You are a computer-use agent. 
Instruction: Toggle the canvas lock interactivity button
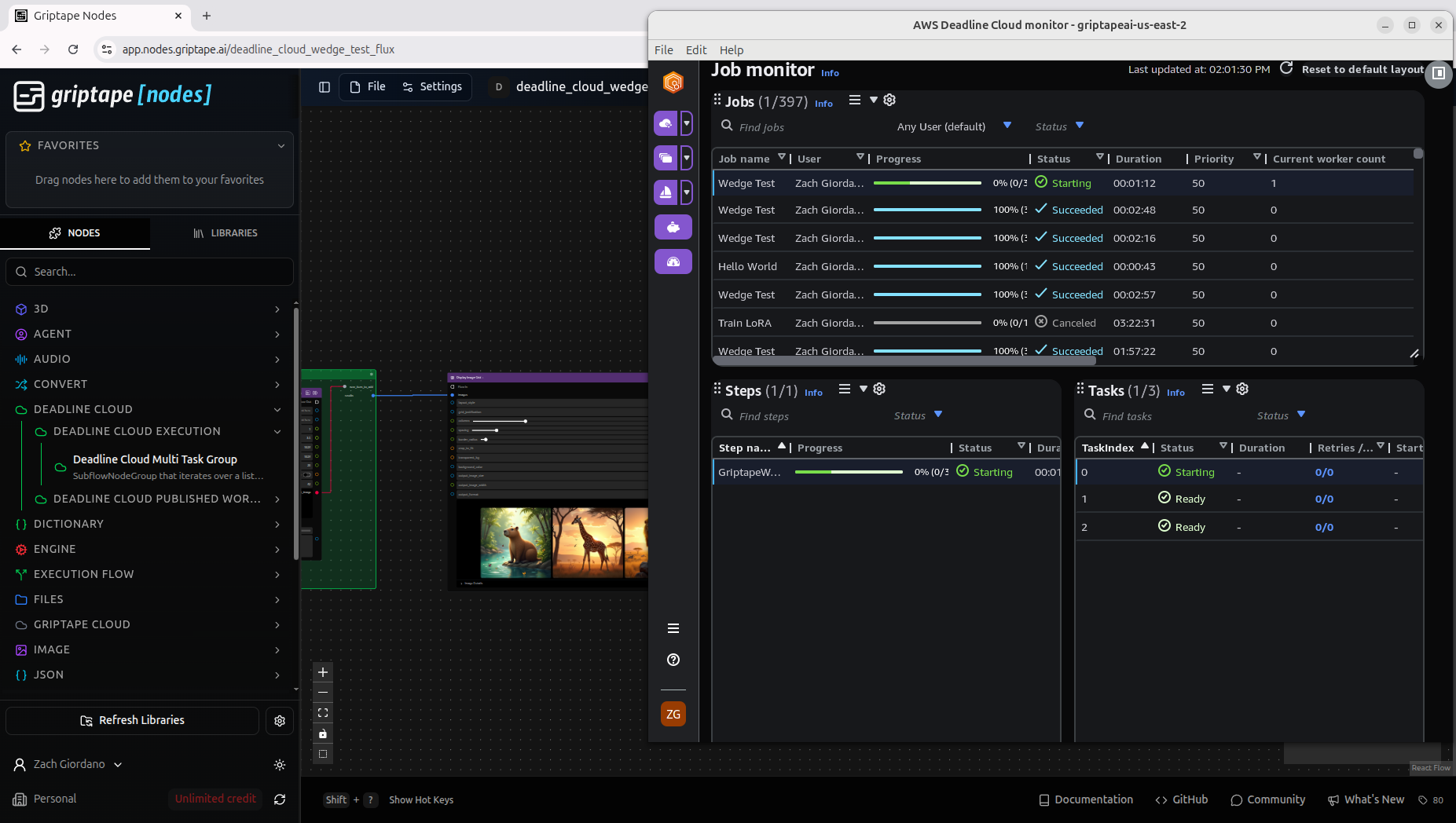point(323,733)
